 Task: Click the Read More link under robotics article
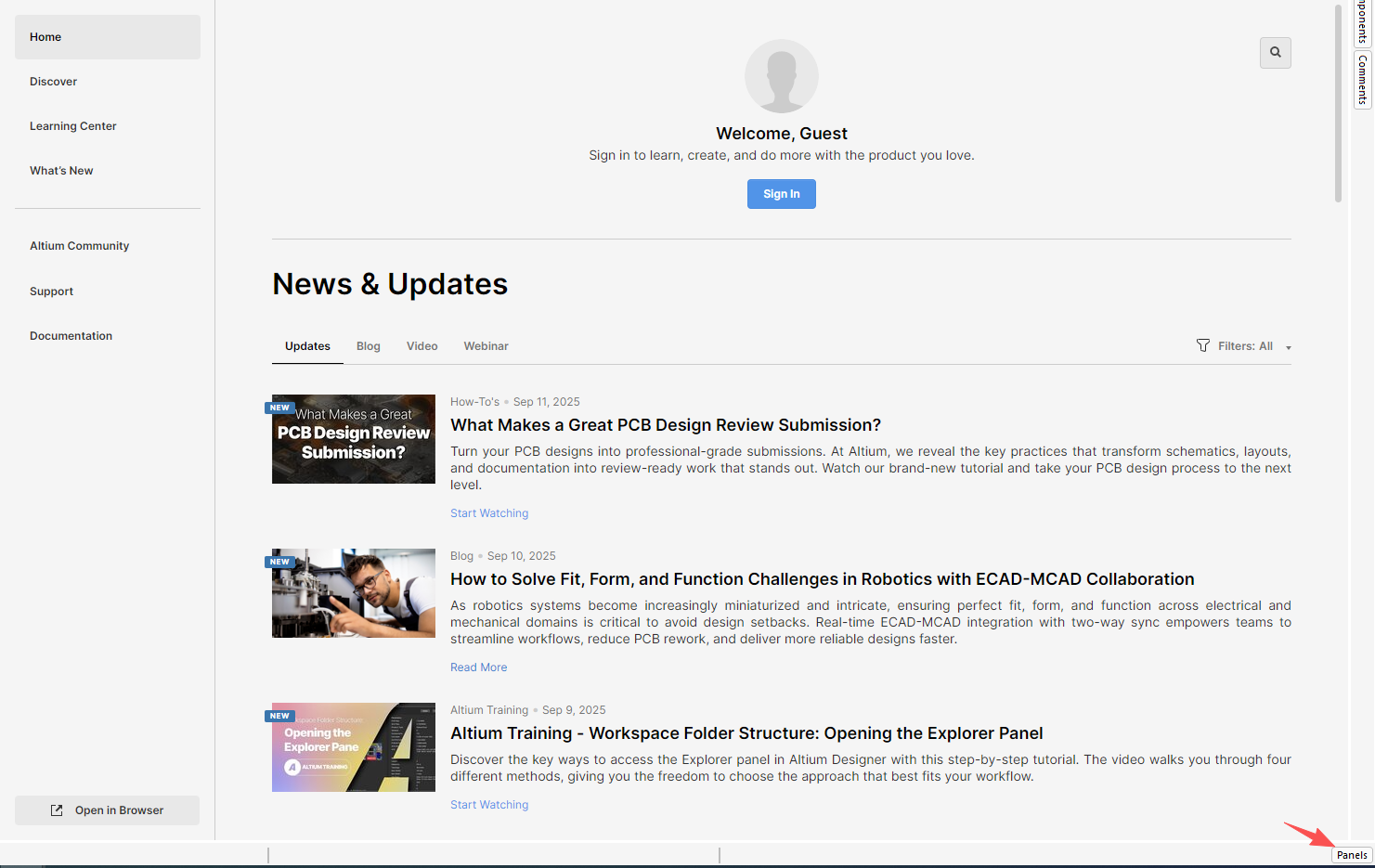pos(479,667)
